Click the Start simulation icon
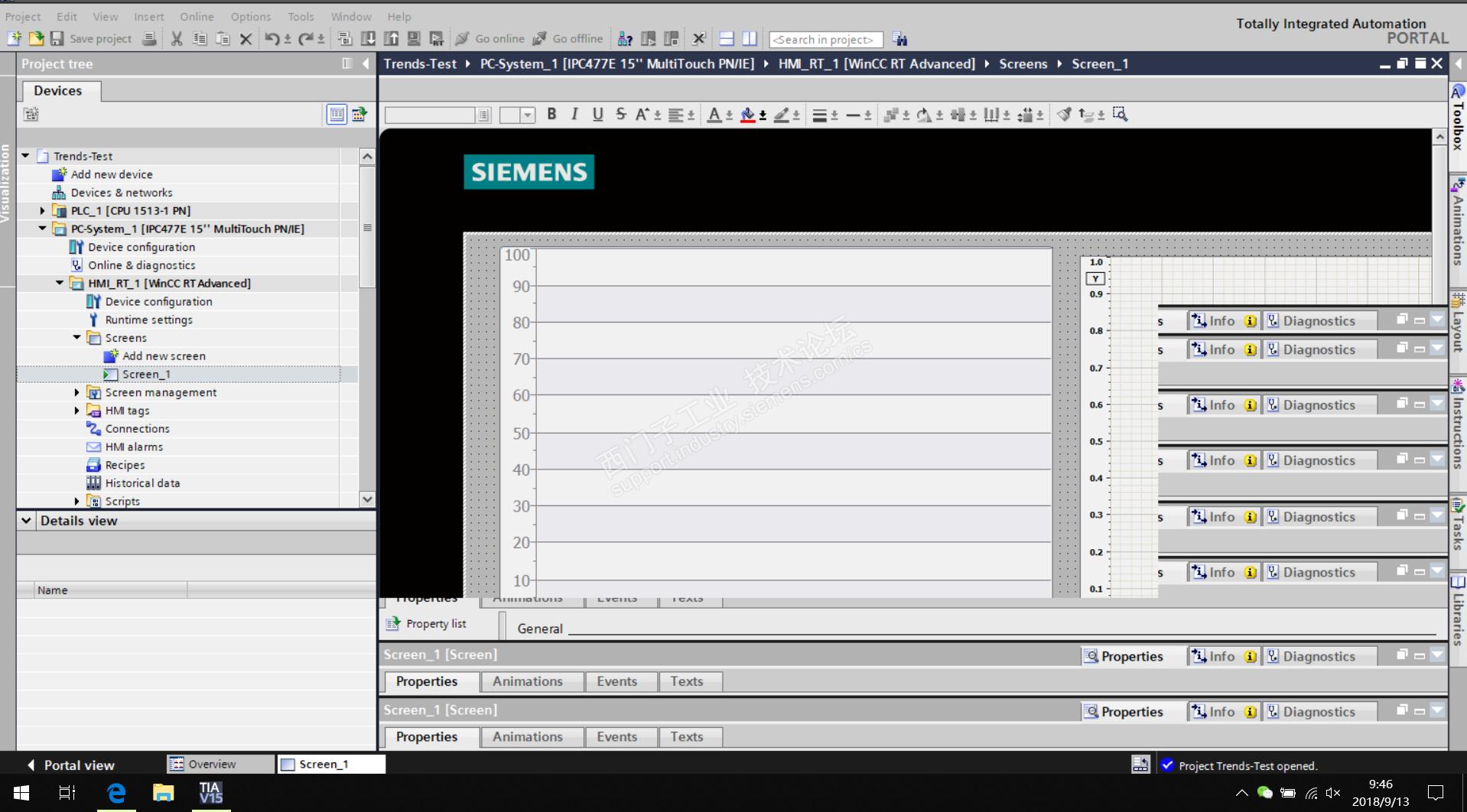 tap(414, 38)
